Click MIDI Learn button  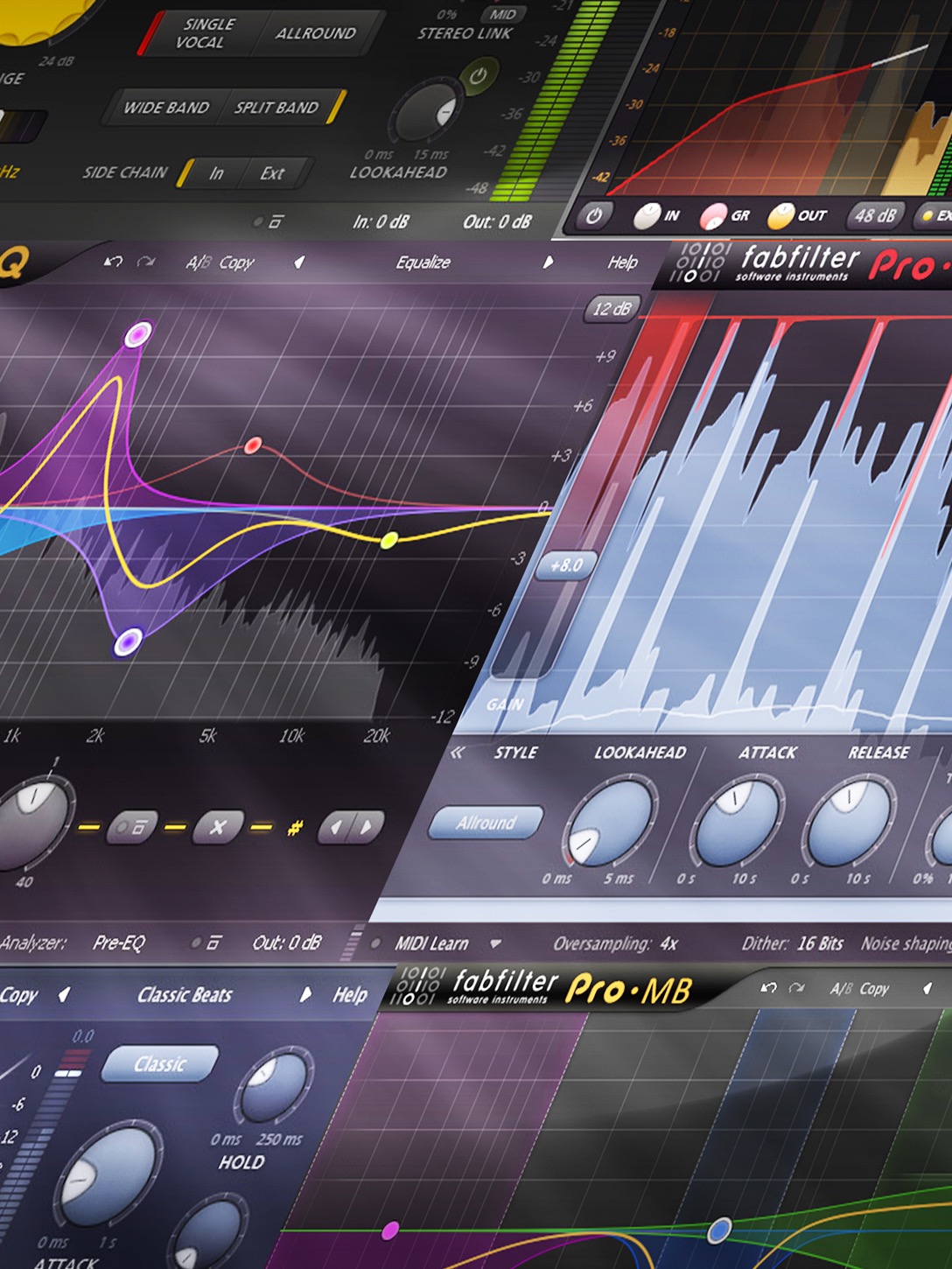(x=431, y=943)
